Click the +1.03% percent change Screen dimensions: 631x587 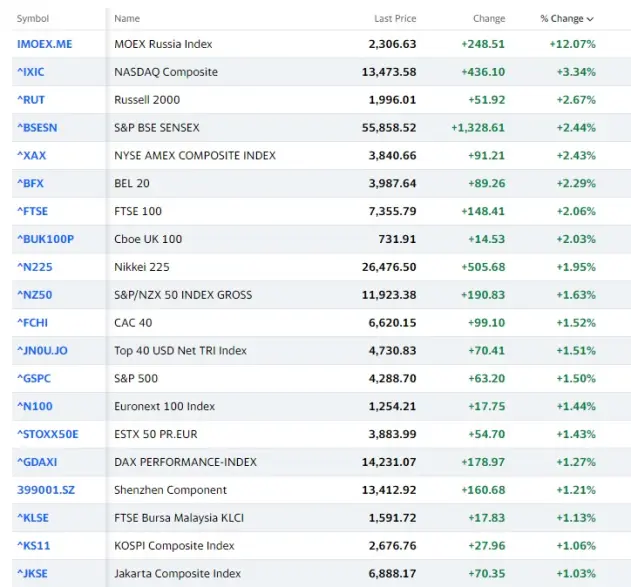click(576, 573)
